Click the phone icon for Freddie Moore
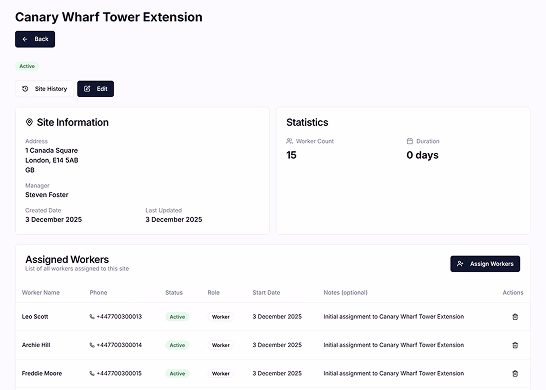This screenshot has height=390, width=546. click(92, 373)
